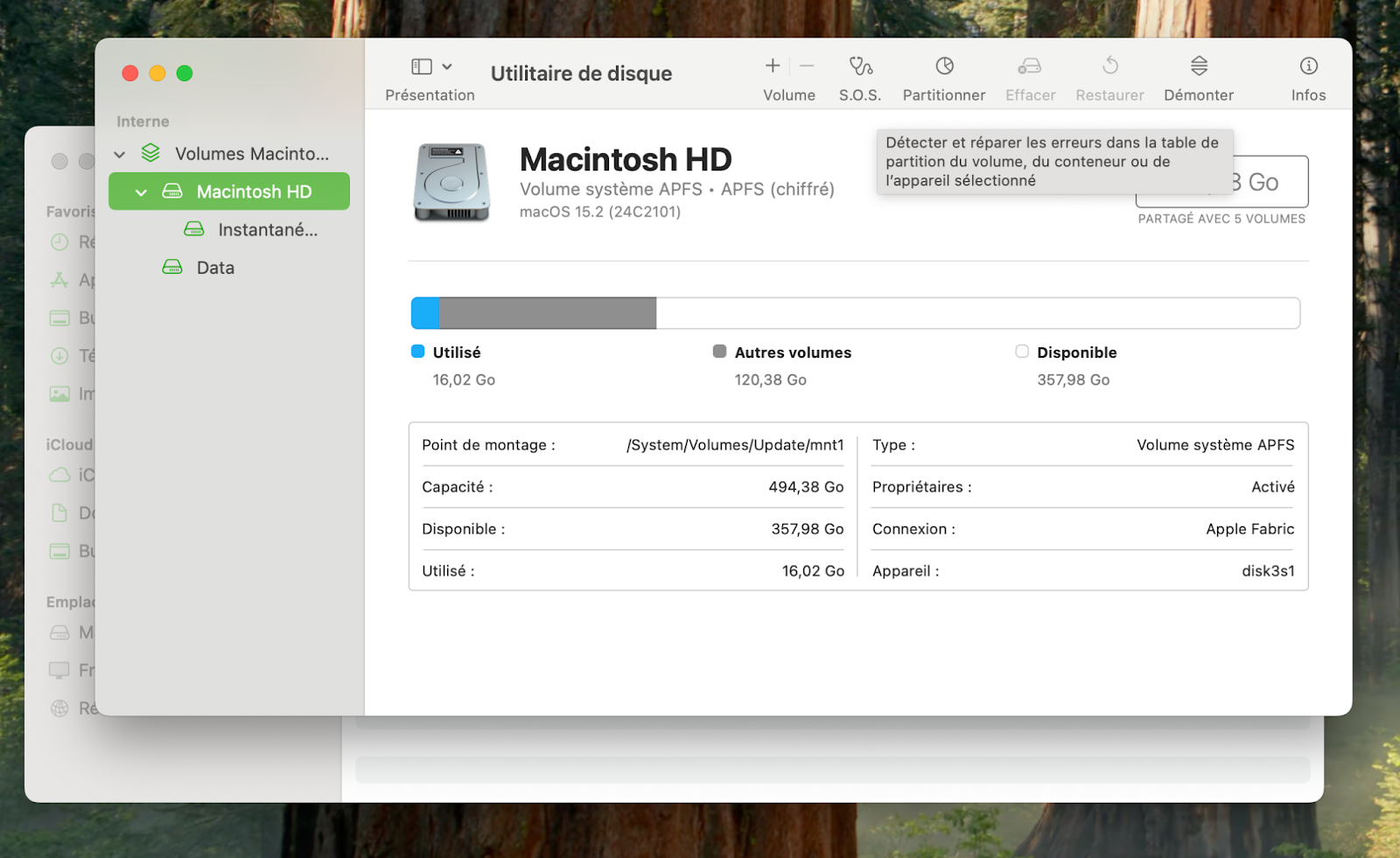Open the Infos panel icon
The height and width of the screenshot is (858, 1400).
(1308, 66)
